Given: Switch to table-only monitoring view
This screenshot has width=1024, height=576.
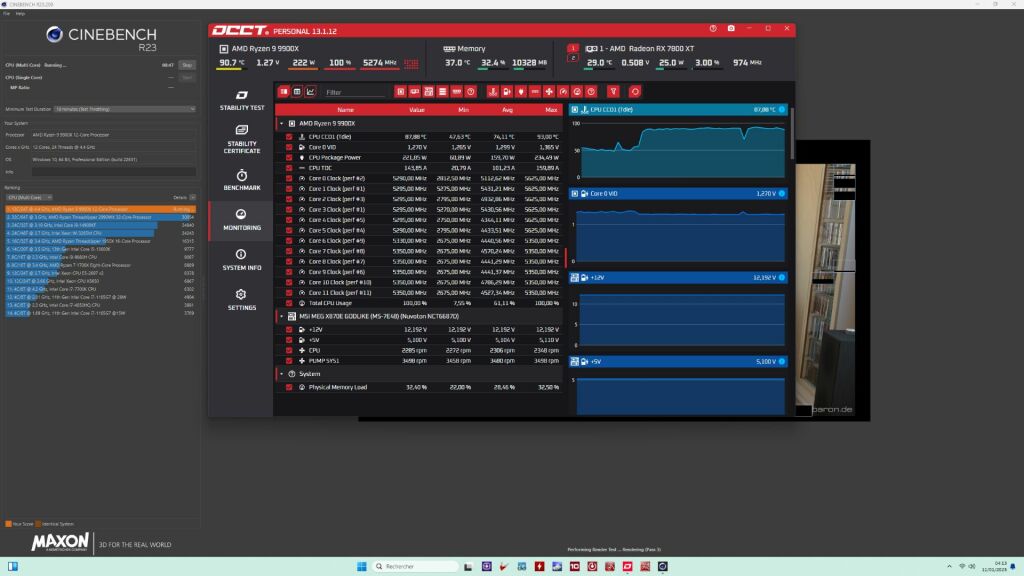Looking at the screenshot, I should coord(297,92).
